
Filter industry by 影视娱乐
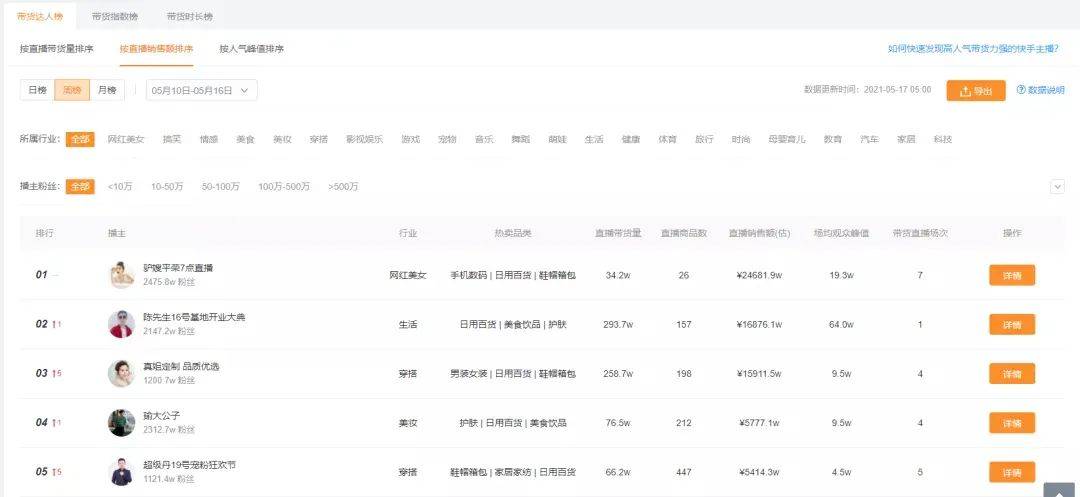(x=364, y=139)
